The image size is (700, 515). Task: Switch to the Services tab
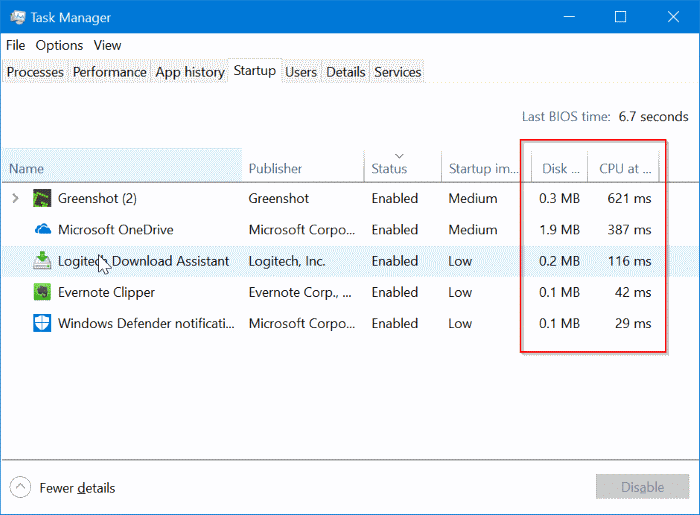[x=397, y=72]
